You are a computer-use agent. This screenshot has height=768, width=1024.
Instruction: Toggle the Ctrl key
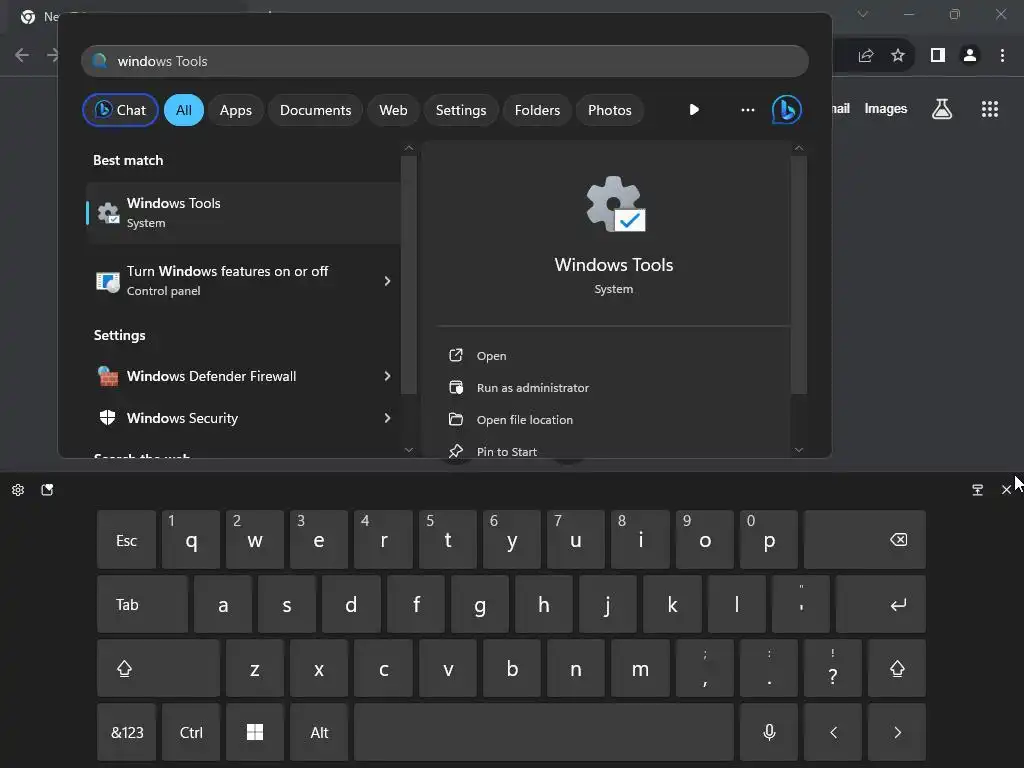[x=191, y=733]
